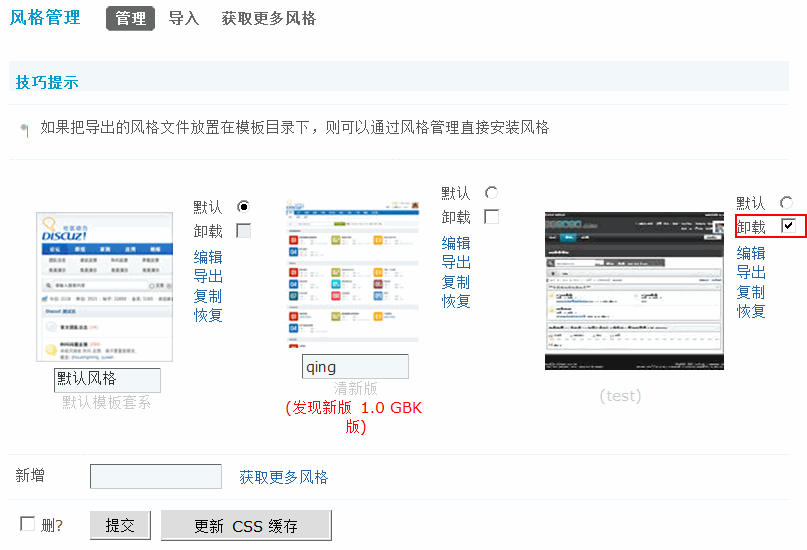Open 获取更多风格 tab in header
The height and width of the screenshot is (550, 807).
(x=268, y=18)
